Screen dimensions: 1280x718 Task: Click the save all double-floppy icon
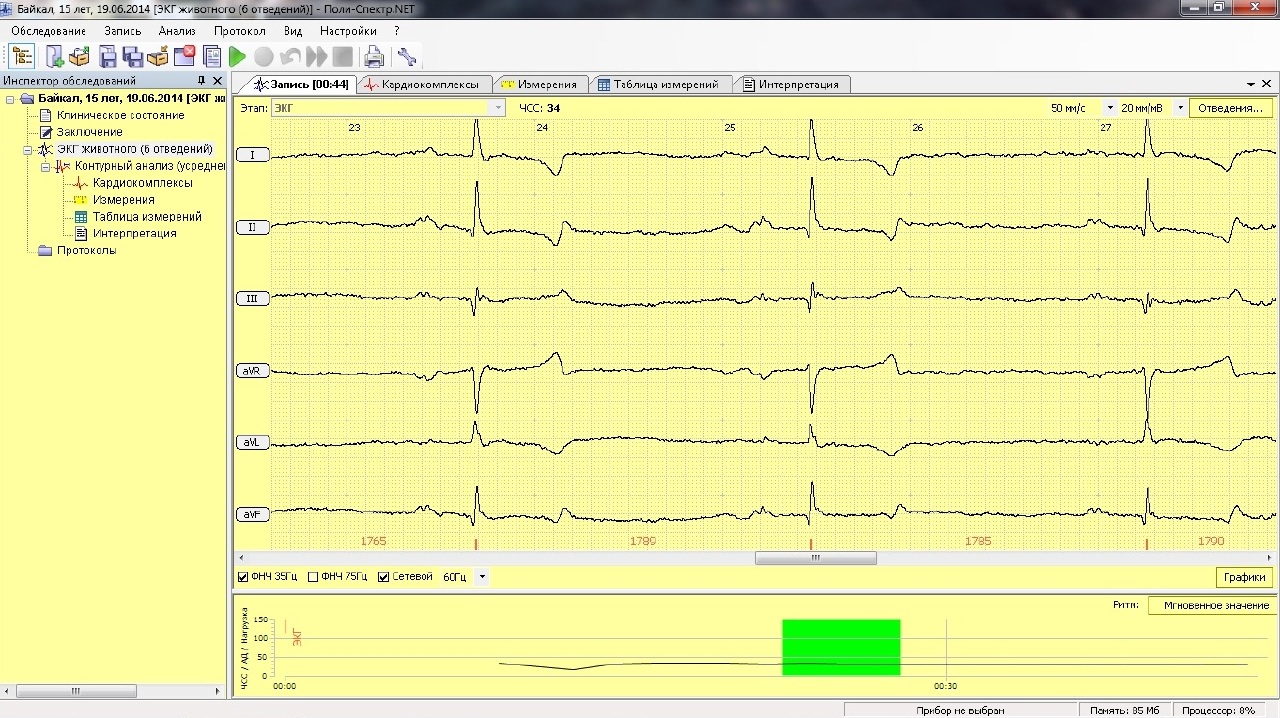[133, 56]
